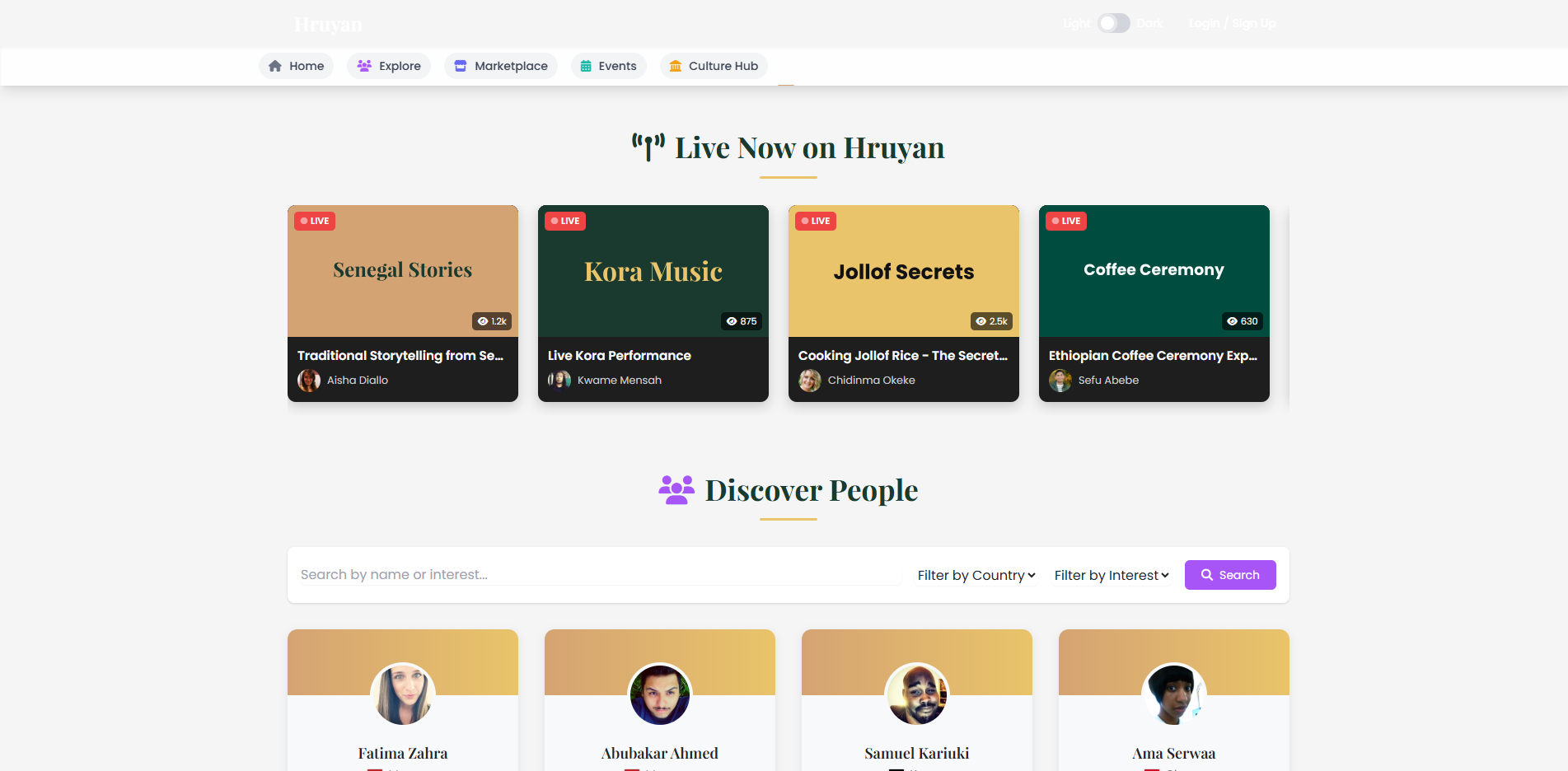Screen dimensions: 1568x771
Task: Click the broadcast tower icon beside Live Now
Action: 648,147
